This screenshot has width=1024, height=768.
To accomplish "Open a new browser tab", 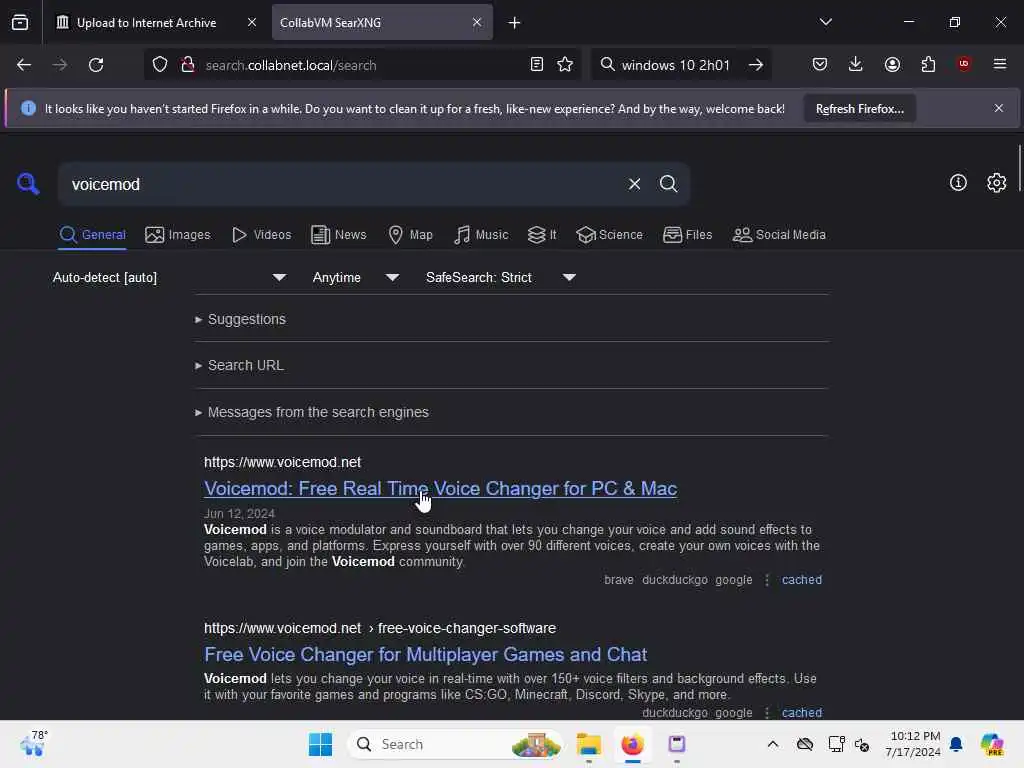I will tap(514, 23).
